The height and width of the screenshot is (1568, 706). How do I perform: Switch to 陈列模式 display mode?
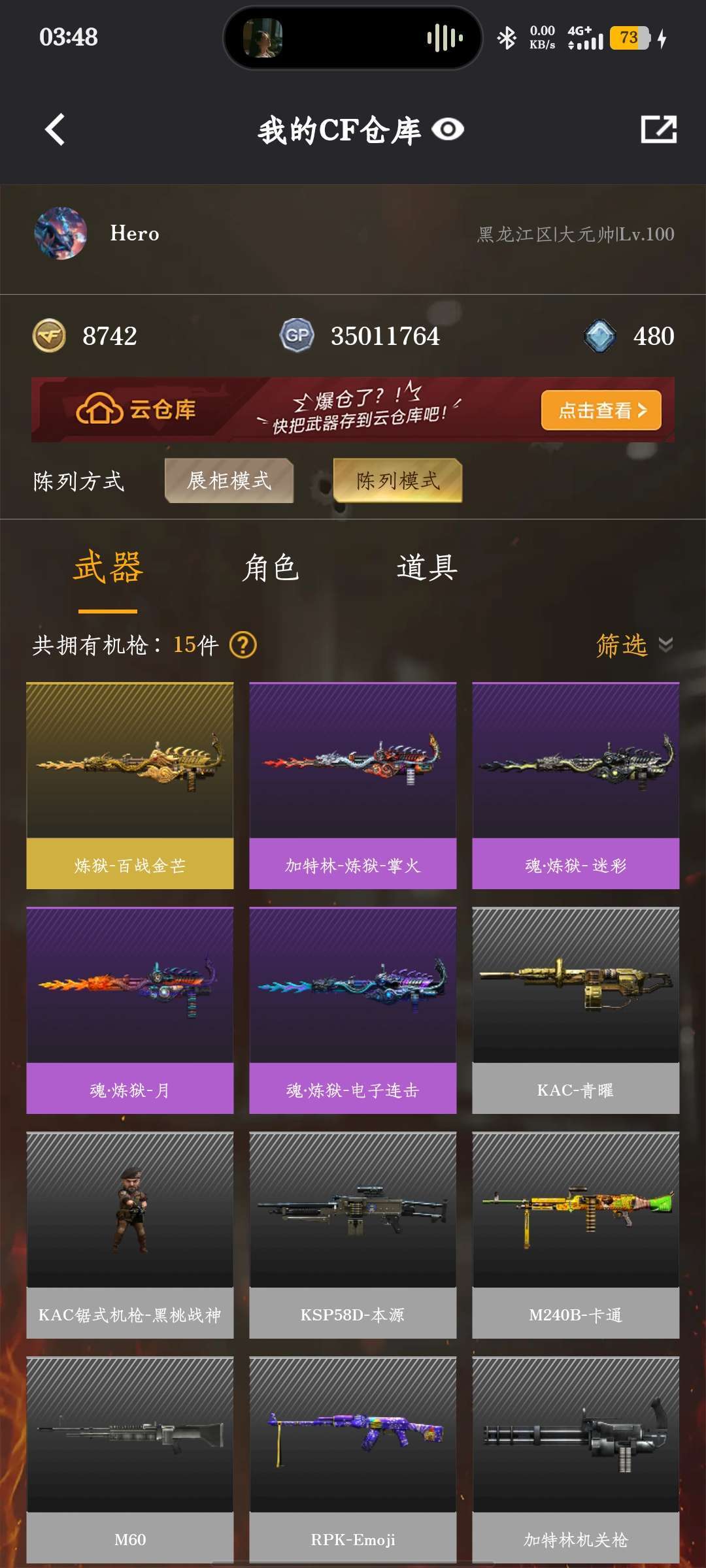(x=398, y=481)
